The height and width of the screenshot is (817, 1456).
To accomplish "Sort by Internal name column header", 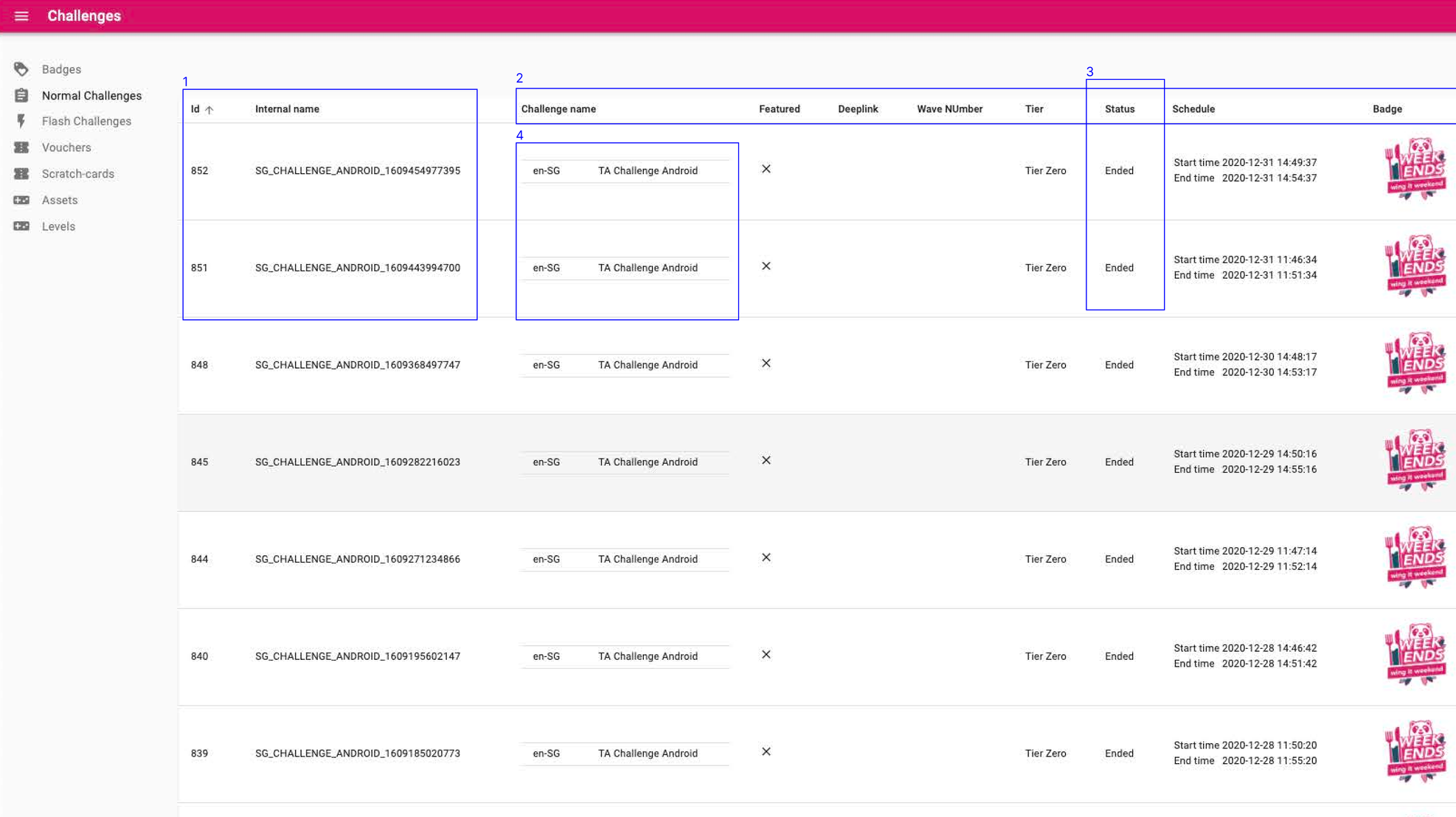I will point(287,109).
